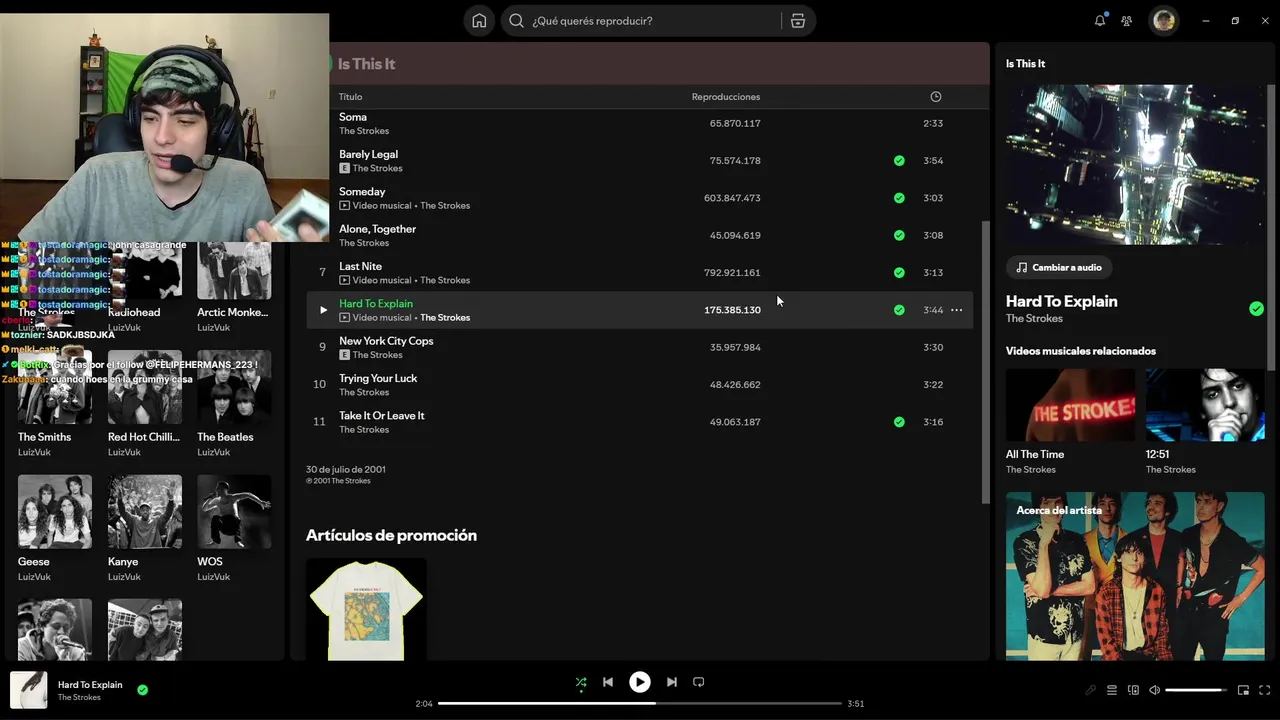Open the 'Kanye' library item
The width and height of the screenshot is (1280, 720).
pos(145,529)
